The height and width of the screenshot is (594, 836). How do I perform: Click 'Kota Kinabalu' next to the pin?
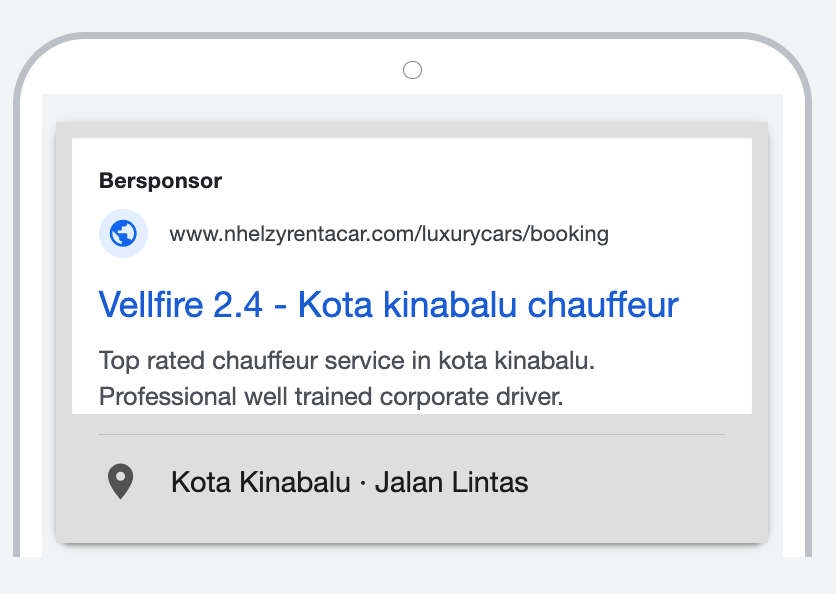click(261, 483)
